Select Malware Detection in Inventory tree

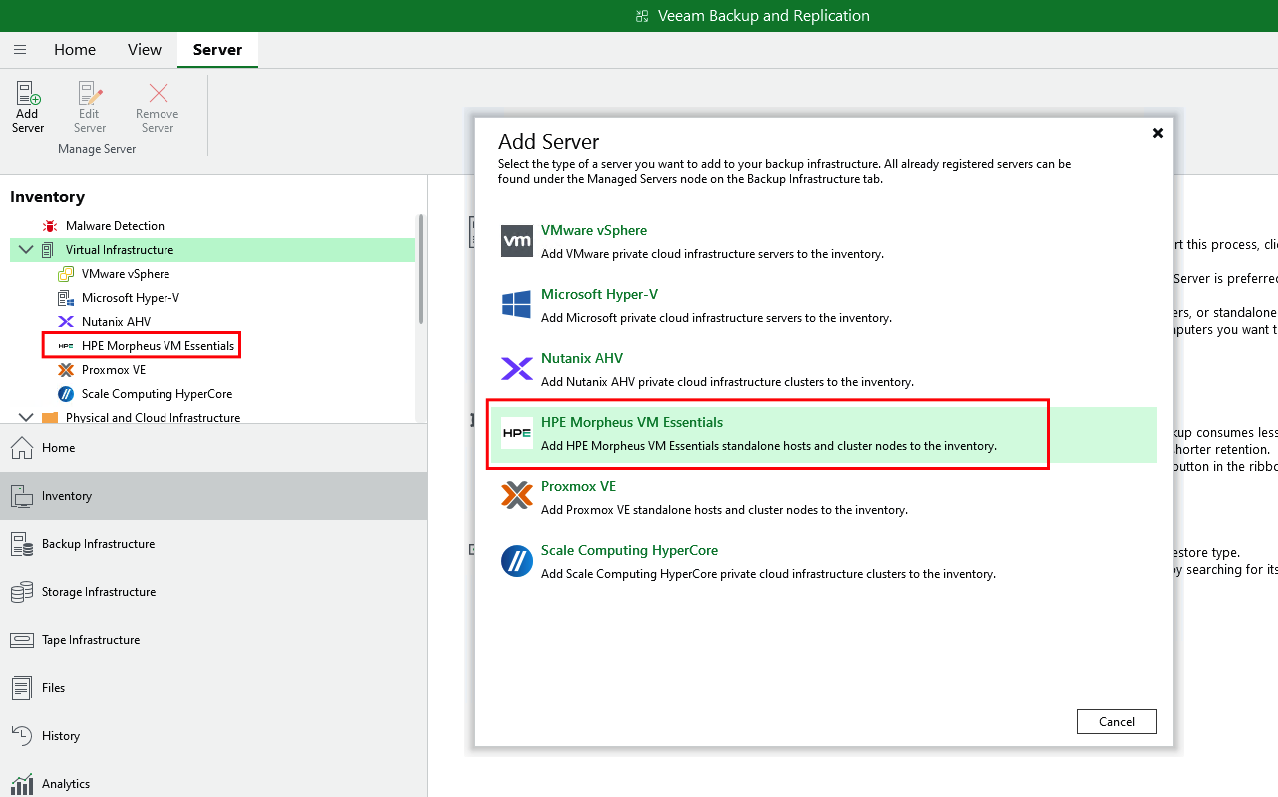pos(115,226)
